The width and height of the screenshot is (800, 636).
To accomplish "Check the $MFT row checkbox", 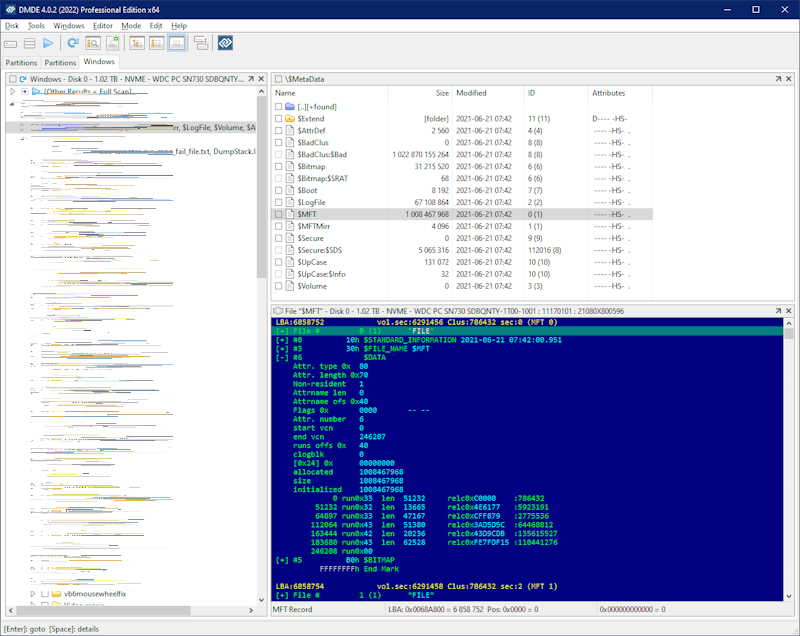I will tap(278, 214).
